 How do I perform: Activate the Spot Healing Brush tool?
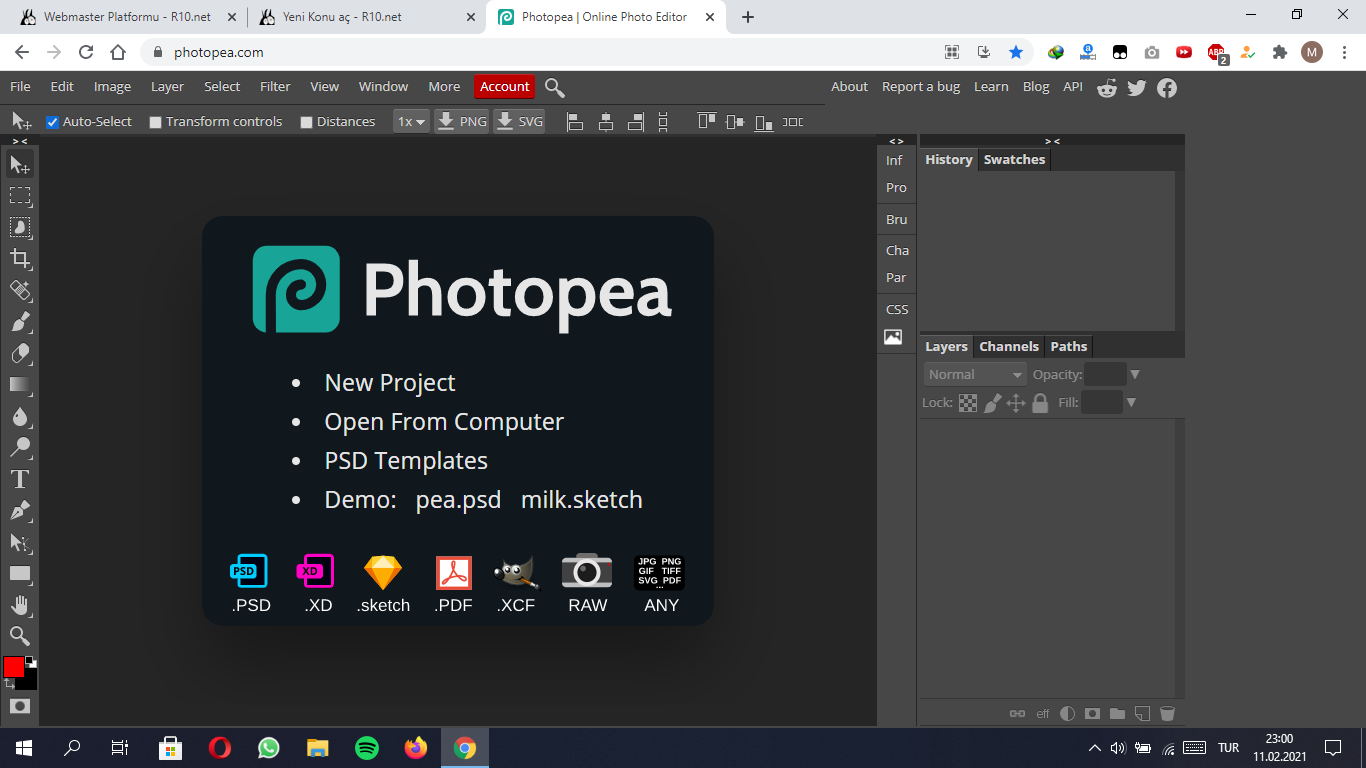(x=20, y=290)
